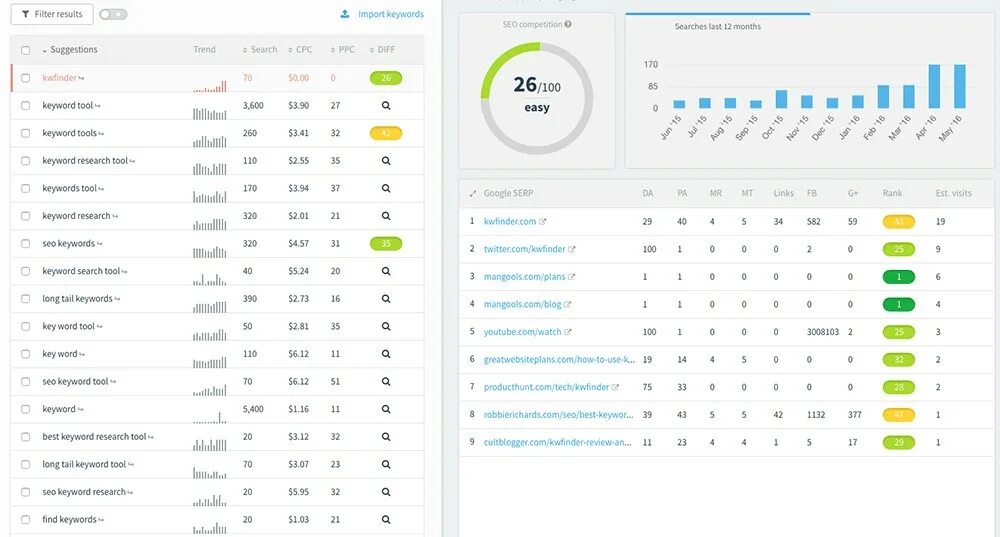1000x537 pixels.
Task: Click the green 26 difficulty badge
Action: tap(386, 78)
